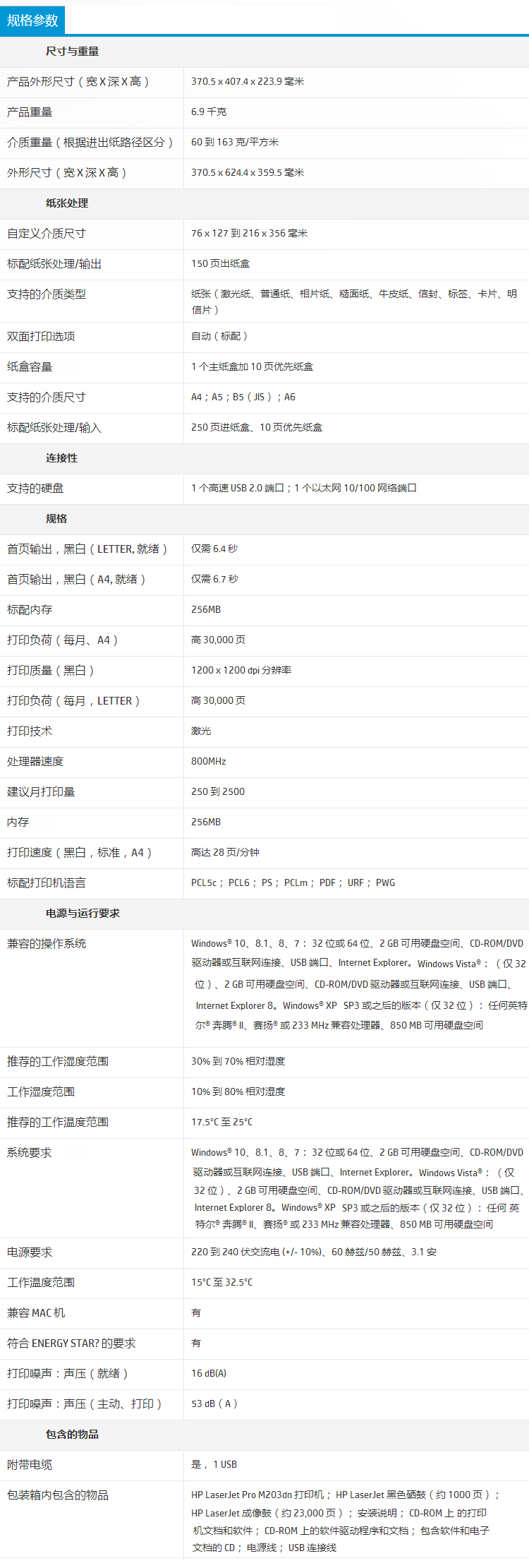Click the 标配内存 label
The width and height of the screenshot is (529, 1568).
(x=30, y=610)
